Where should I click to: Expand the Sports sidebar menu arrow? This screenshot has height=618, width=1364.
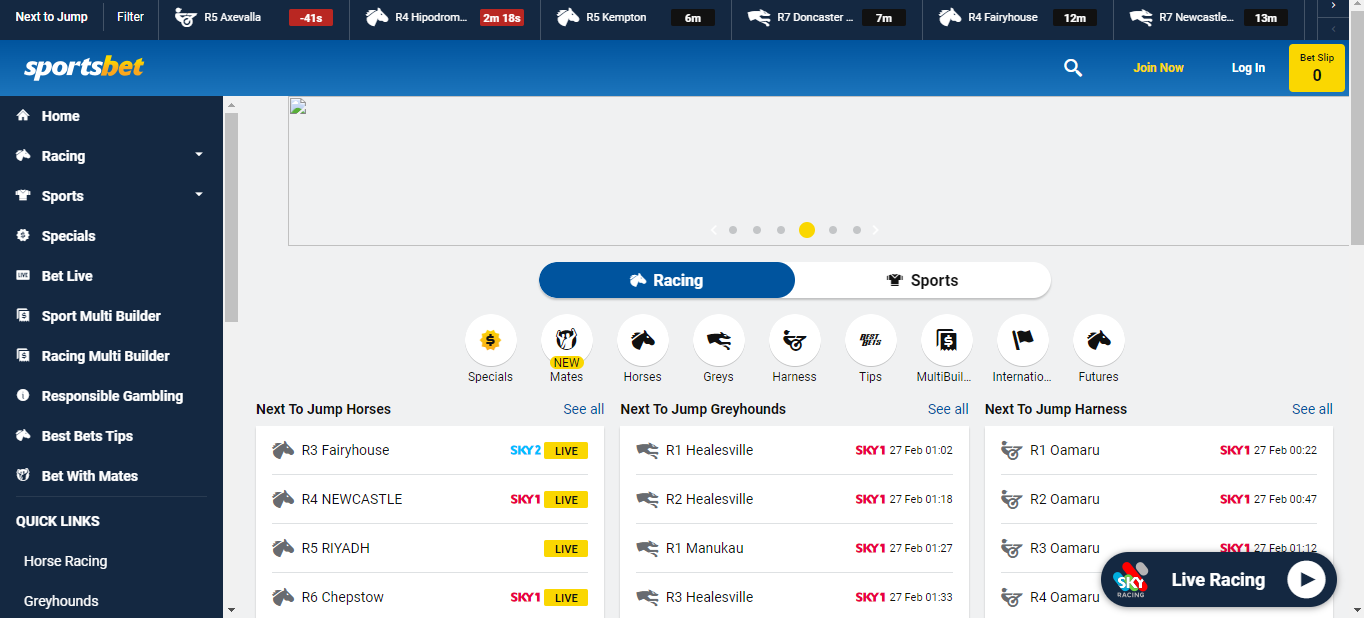[x=198, y=195]
